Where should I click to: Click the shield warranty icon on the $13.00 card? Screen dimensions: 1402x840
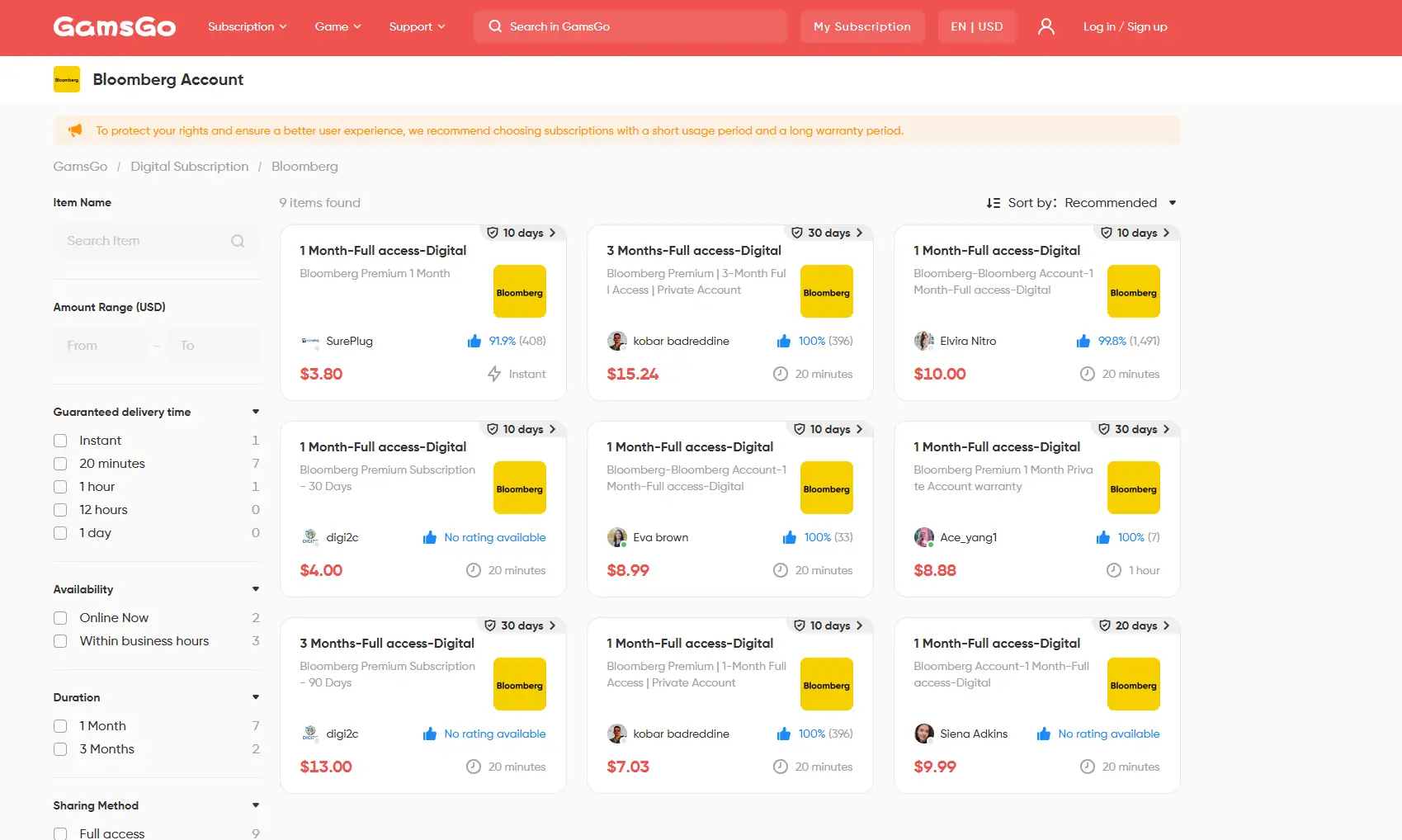[x=490, y=625]
